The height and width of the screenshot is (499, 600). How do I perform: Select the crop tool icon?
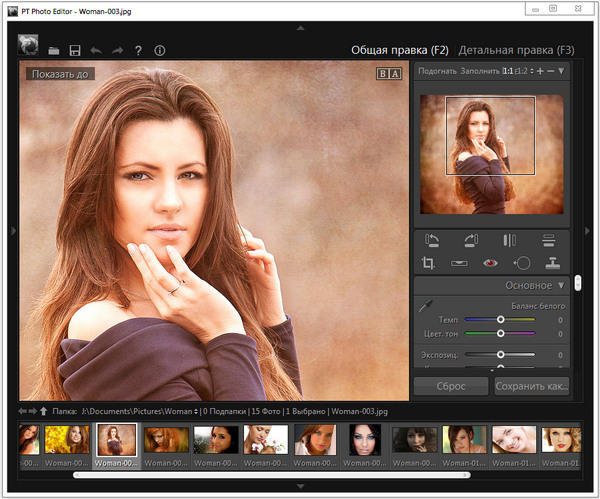tap(428, 263)
